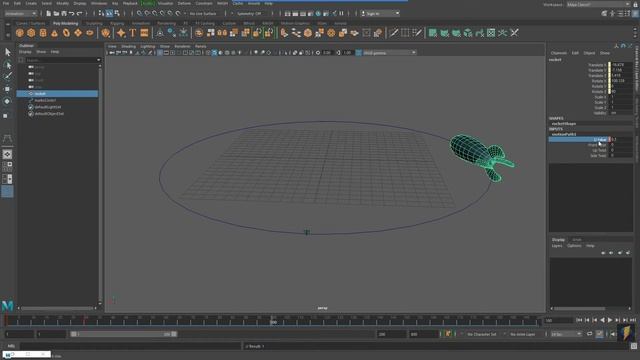The width and height of the screenshot is (640, 360).
Task: Open the viewport Shading menu
Action: point(128,47)
